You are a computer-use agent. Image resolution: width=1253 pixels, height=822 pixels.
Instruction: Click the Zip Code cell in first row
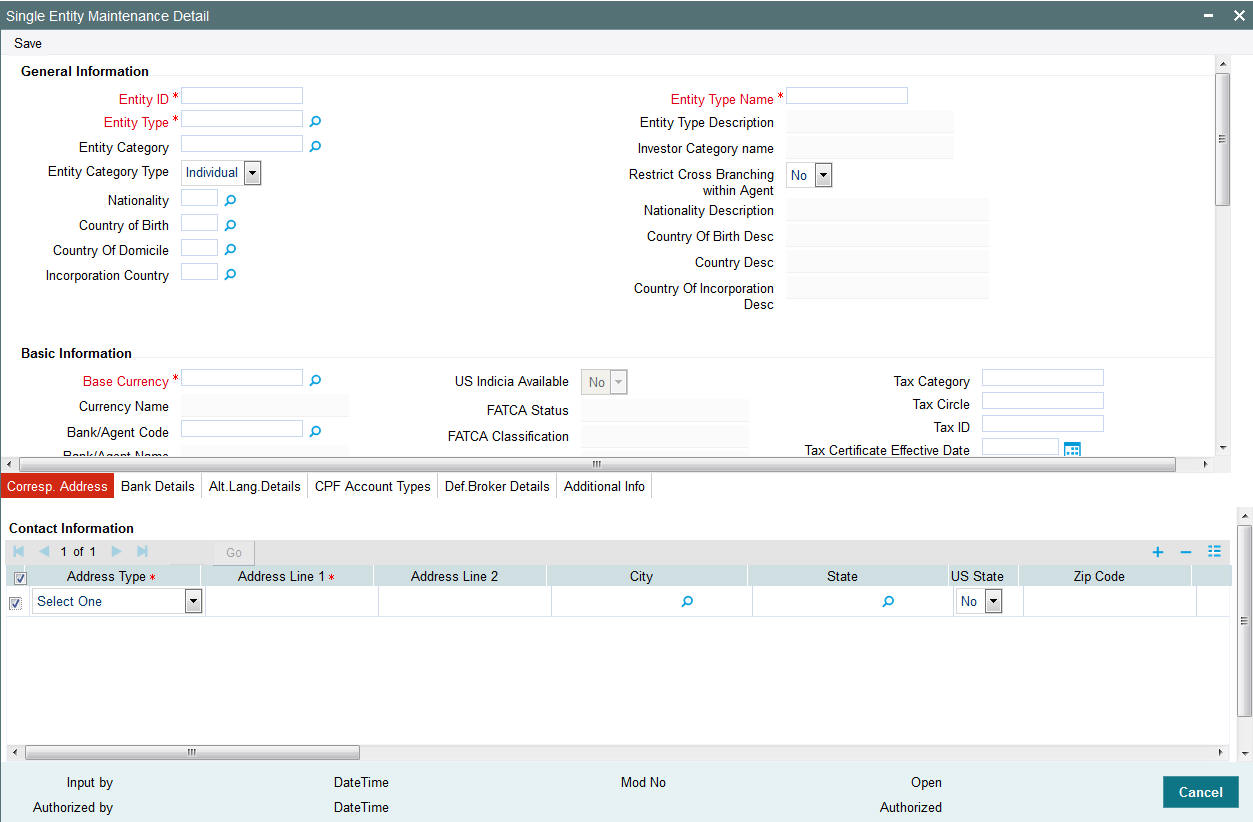pos(1110,601)
